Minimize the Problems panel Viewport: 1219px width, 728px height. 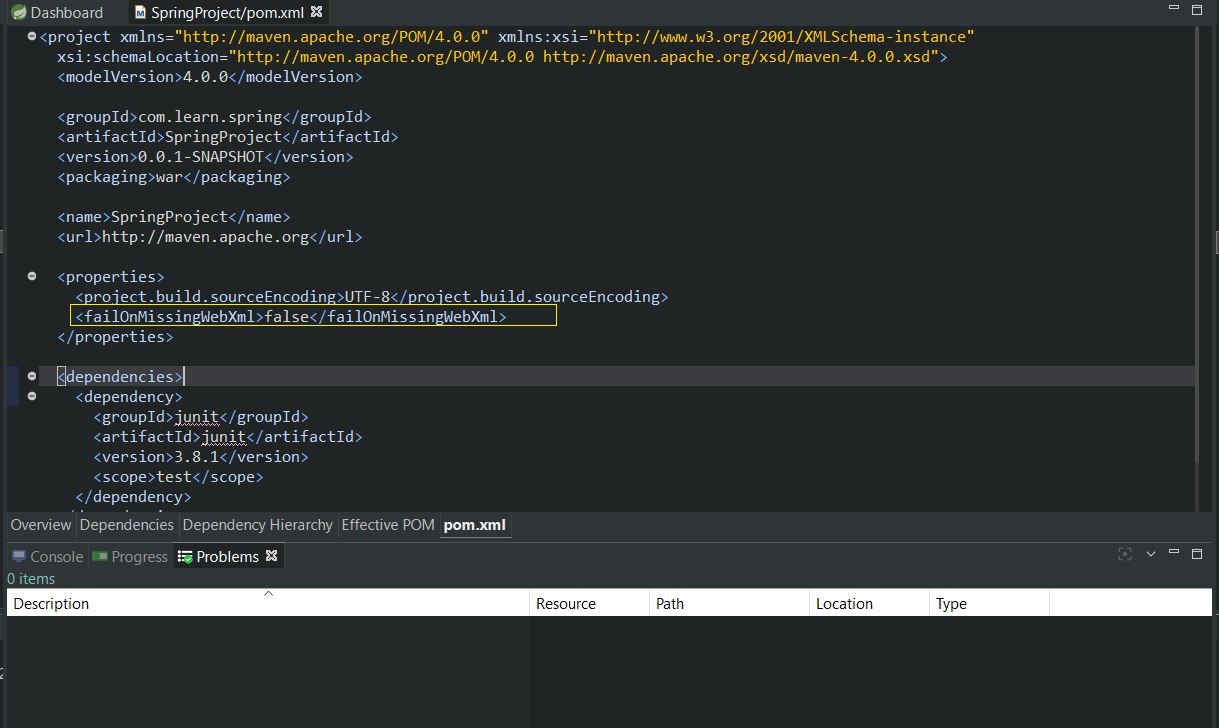click(1174, 552)
